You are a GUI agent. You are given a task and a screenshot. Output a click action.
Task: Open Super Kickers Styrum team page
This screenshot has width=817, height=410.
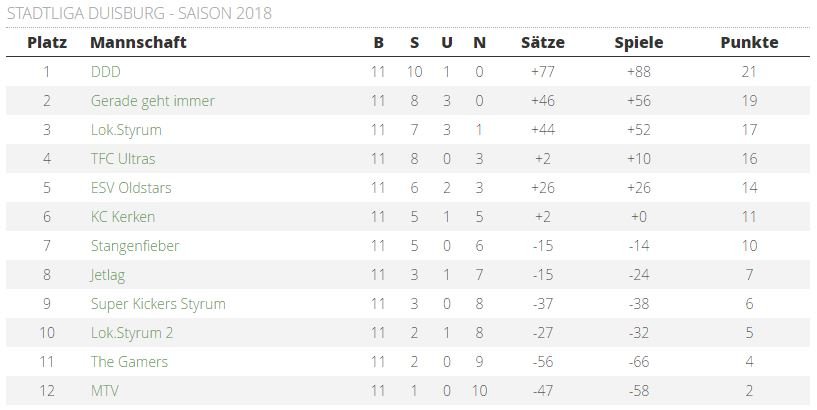158,304
